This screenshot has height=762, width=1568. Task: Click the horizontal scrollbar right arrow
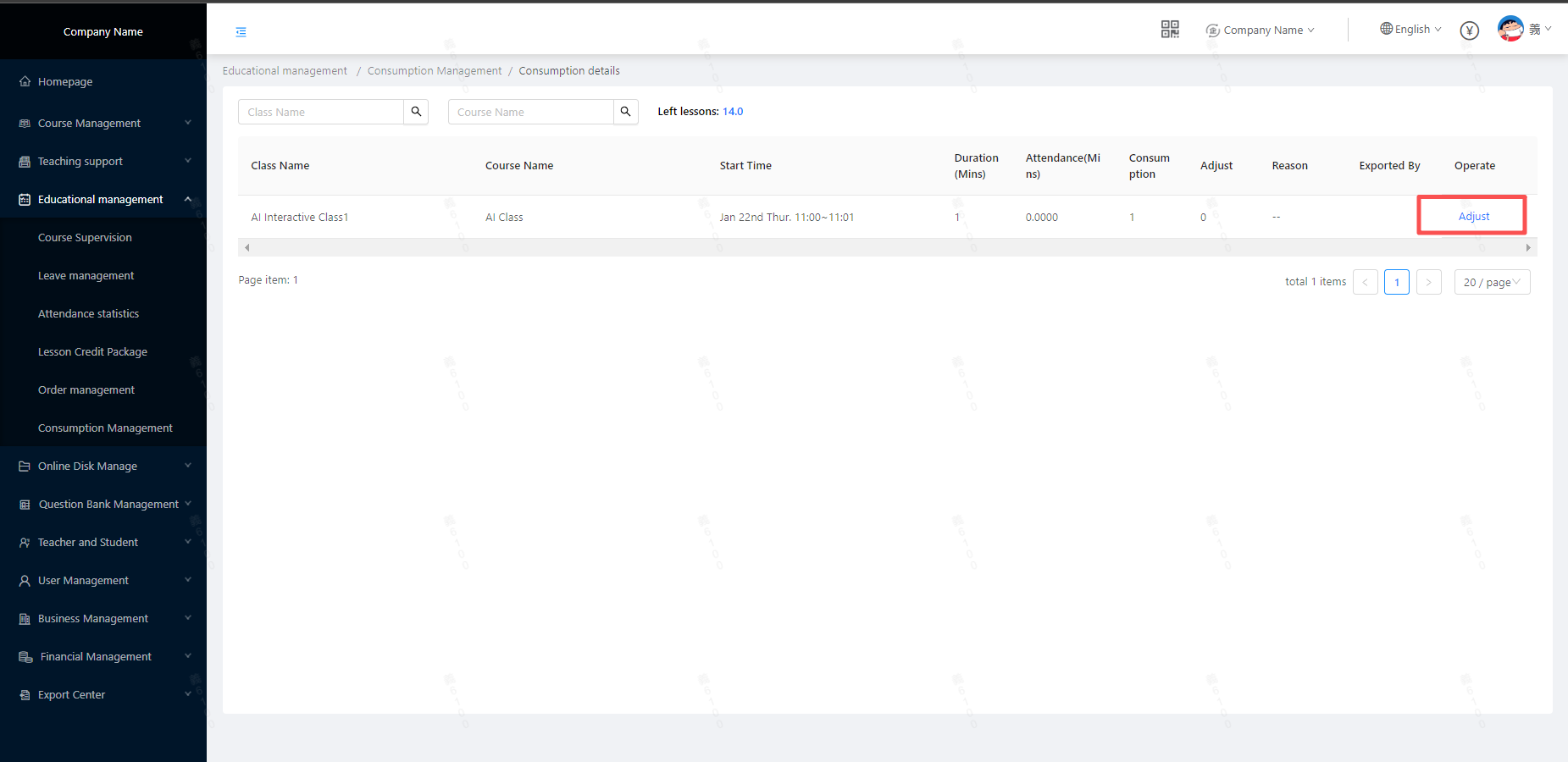pyautogui.click(x=1527, y=248)
